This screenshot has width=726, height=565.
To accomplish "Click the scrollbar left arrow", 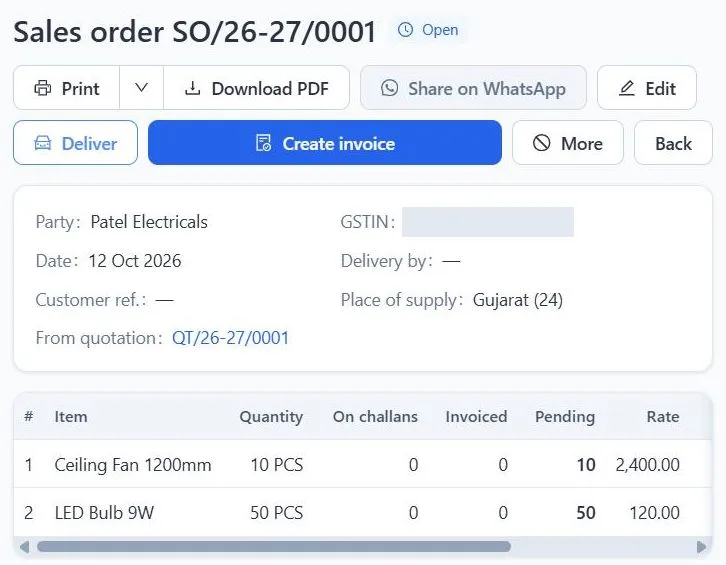I will pos(24,547).
